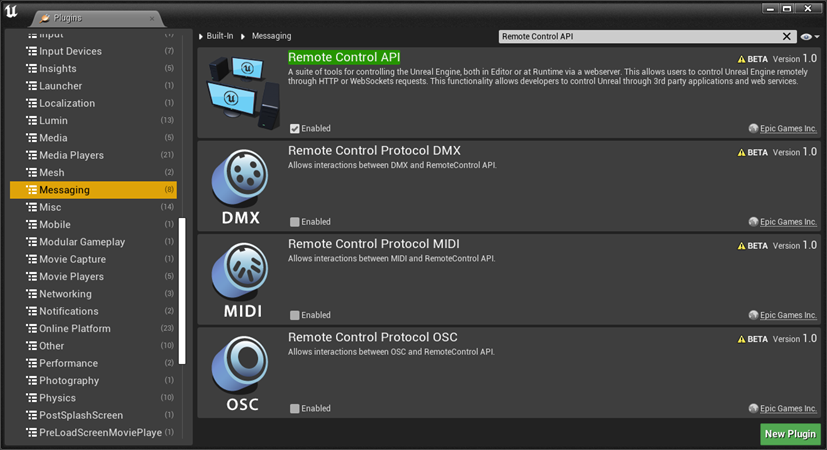Clear the plugin search field
Viewport: 827px width, 450px height.
coord(786,36)
